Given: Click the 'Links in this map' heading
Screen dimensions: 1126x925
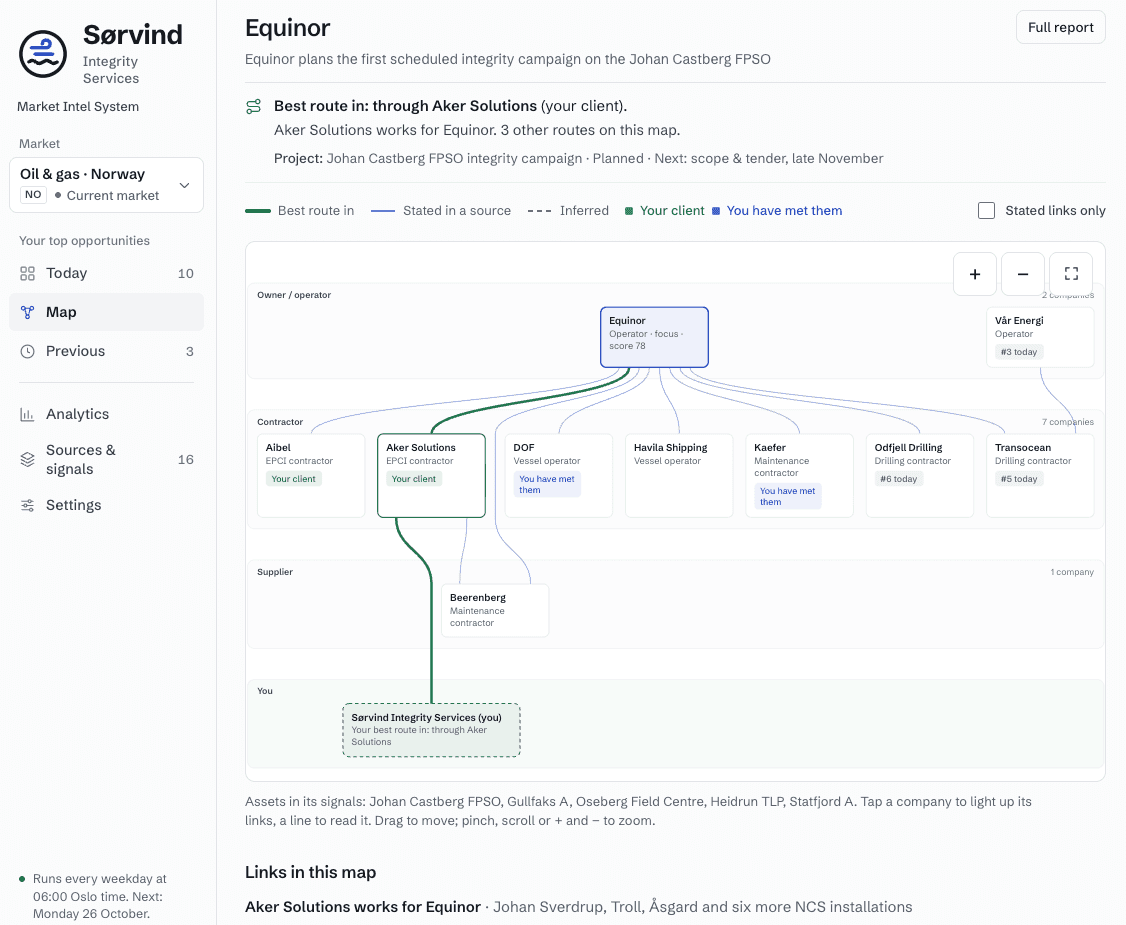Looking at the screenshot, I should coord(310,872).
